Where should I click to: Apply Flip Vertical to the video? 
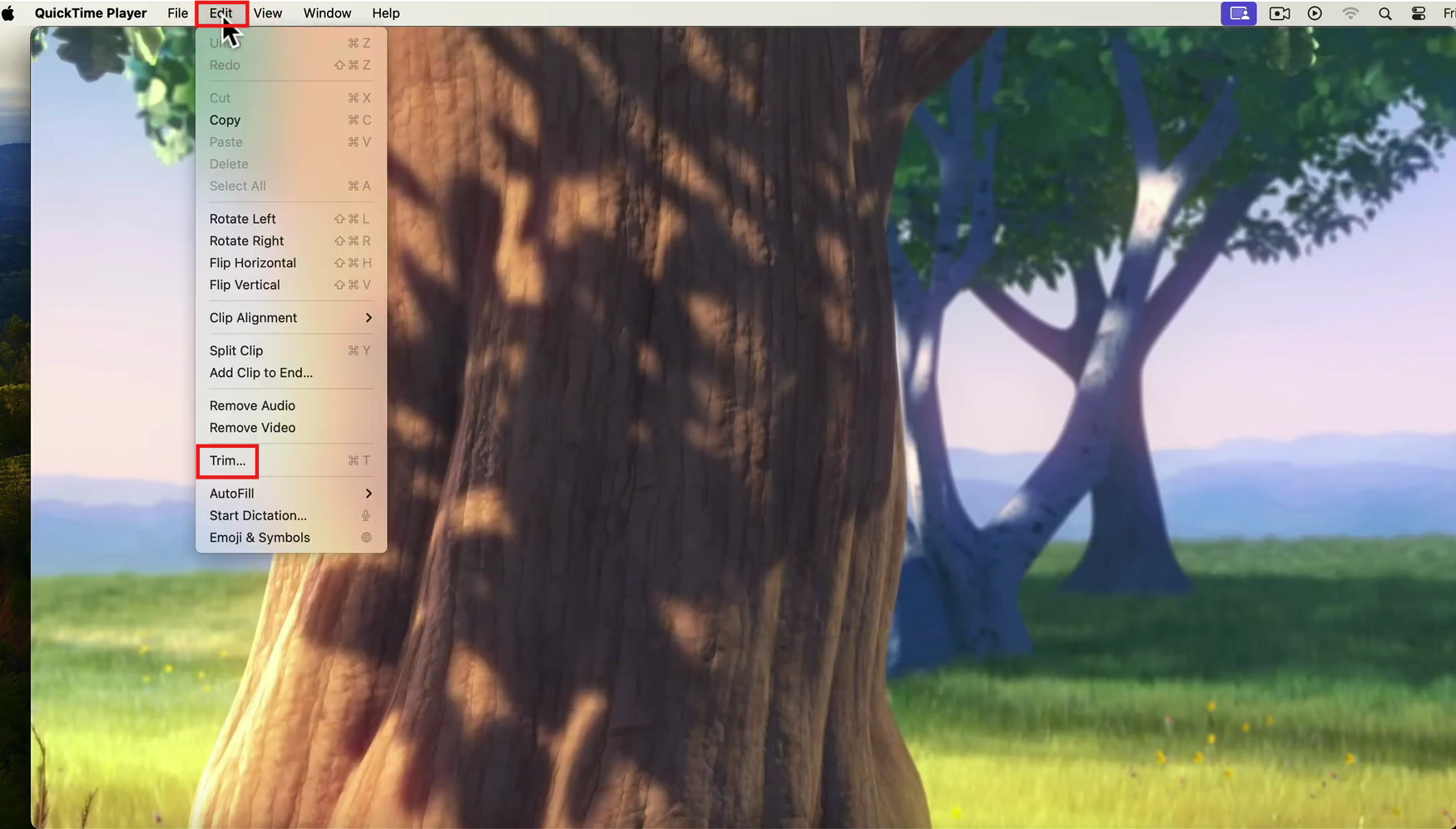(x=290, y=285)
